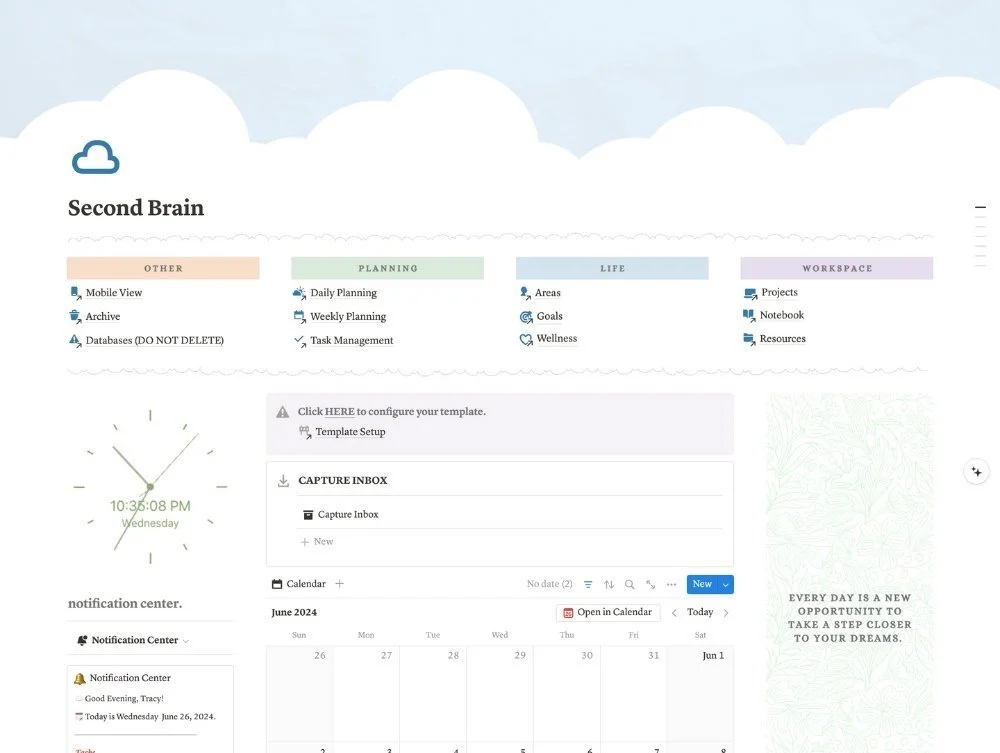Viewport: 1000px width, 753px height.
Task: Click the blue New button
Action: coord(702,585)
